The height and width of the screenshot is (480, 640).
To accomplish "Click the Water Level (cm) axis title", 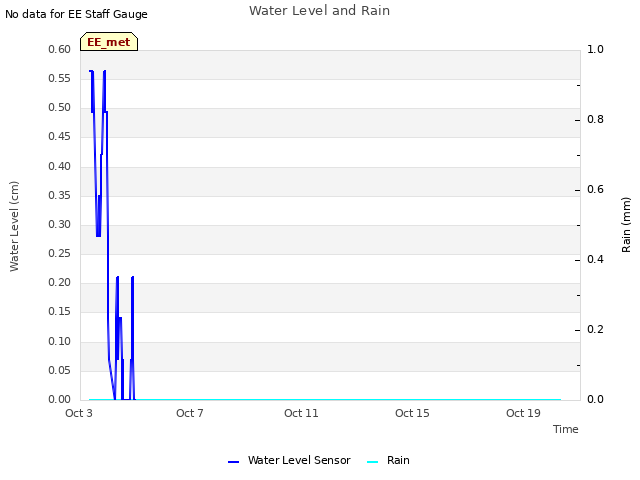I will [x=14, y=227].
